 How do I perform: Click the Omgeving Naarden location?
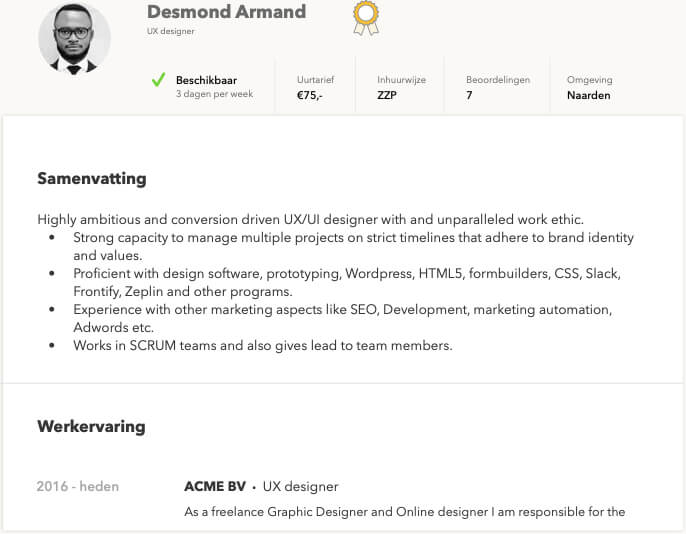pos(589,87)
